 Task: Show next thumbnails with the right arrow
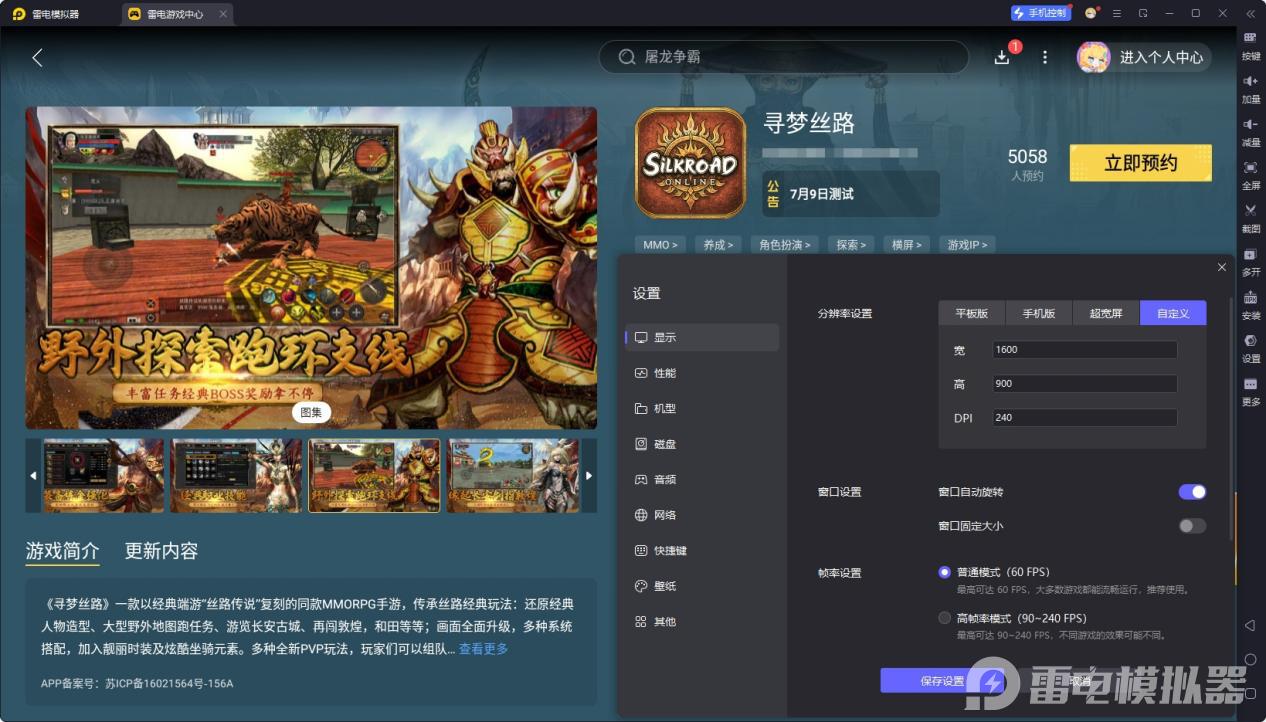589,475
